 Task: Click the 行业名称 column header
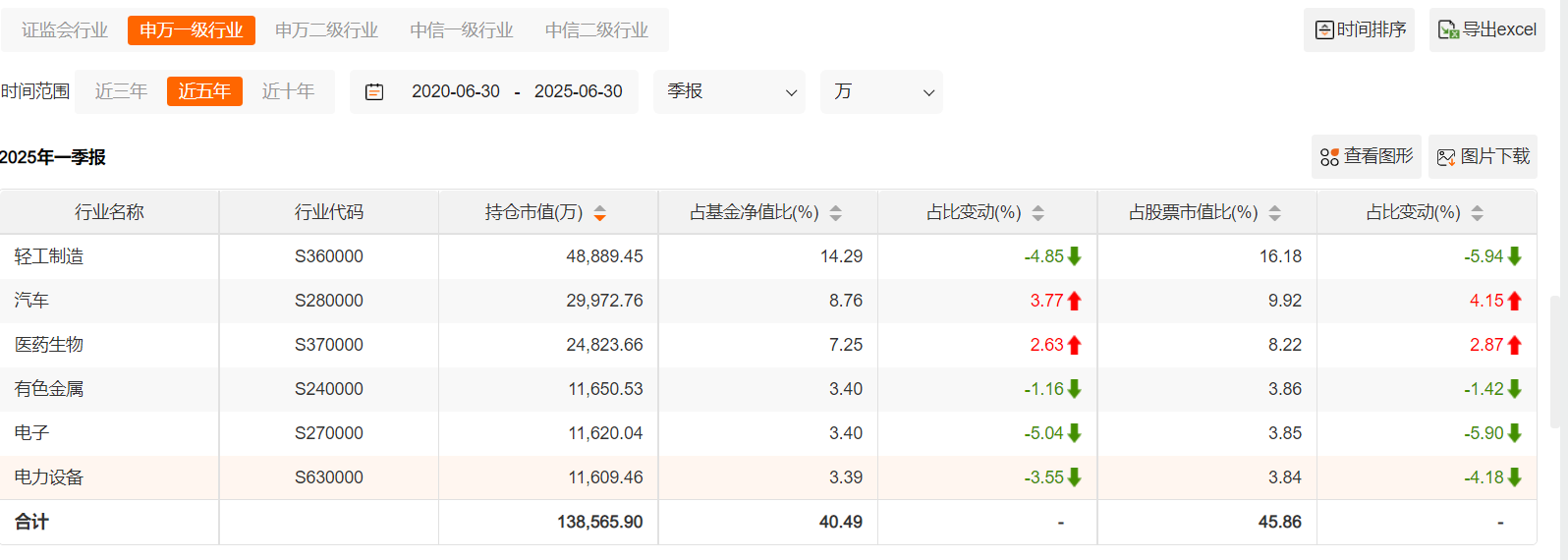[109, 212]
